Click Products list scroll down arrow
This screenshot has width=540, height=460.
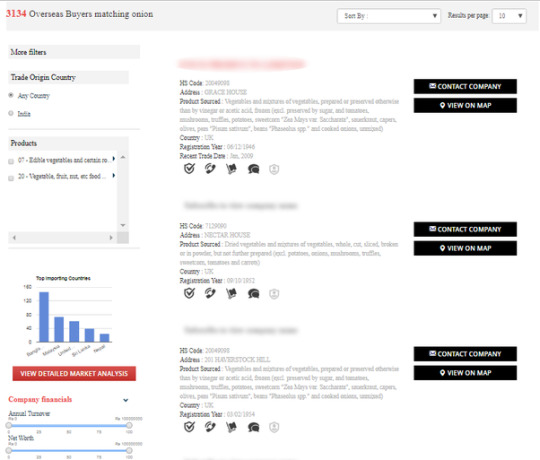(x=123, y=225)
